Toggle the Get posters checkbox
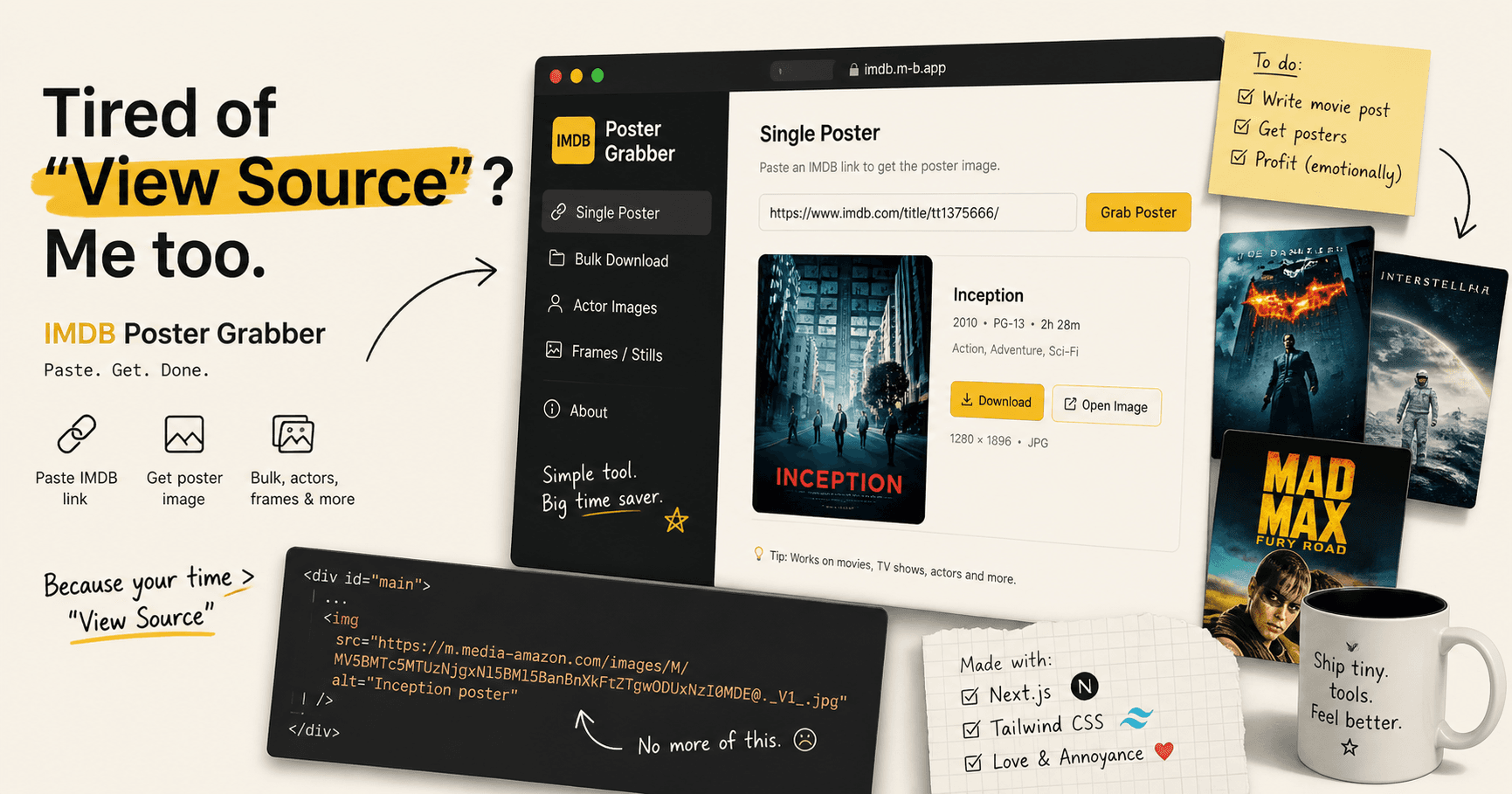Viewport: 1512px width, 794px height. click(x=1242, y=127)
